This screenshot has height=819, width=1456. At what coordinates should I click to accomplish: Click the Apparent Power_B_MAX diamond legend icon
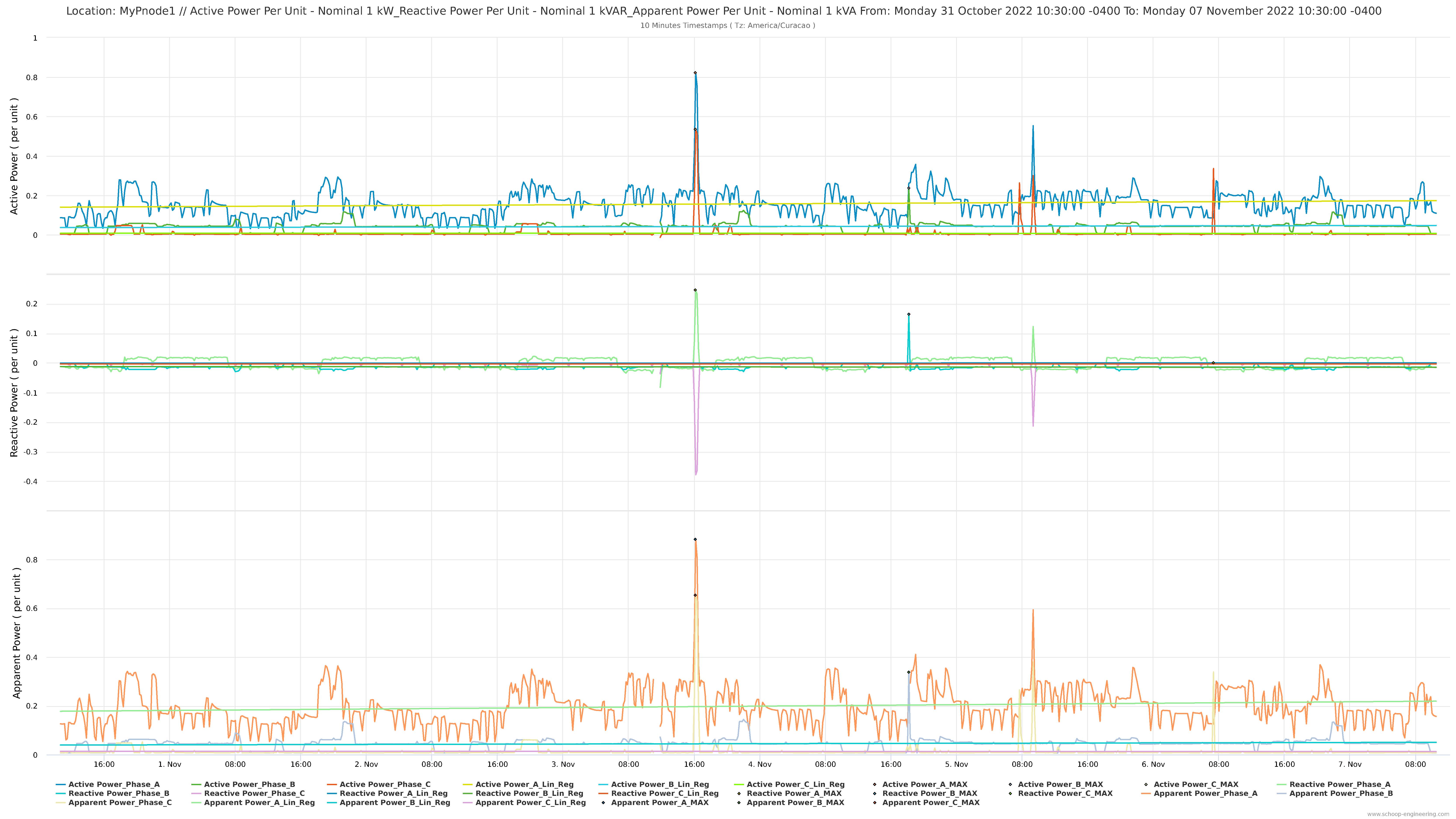pos(739,803)
